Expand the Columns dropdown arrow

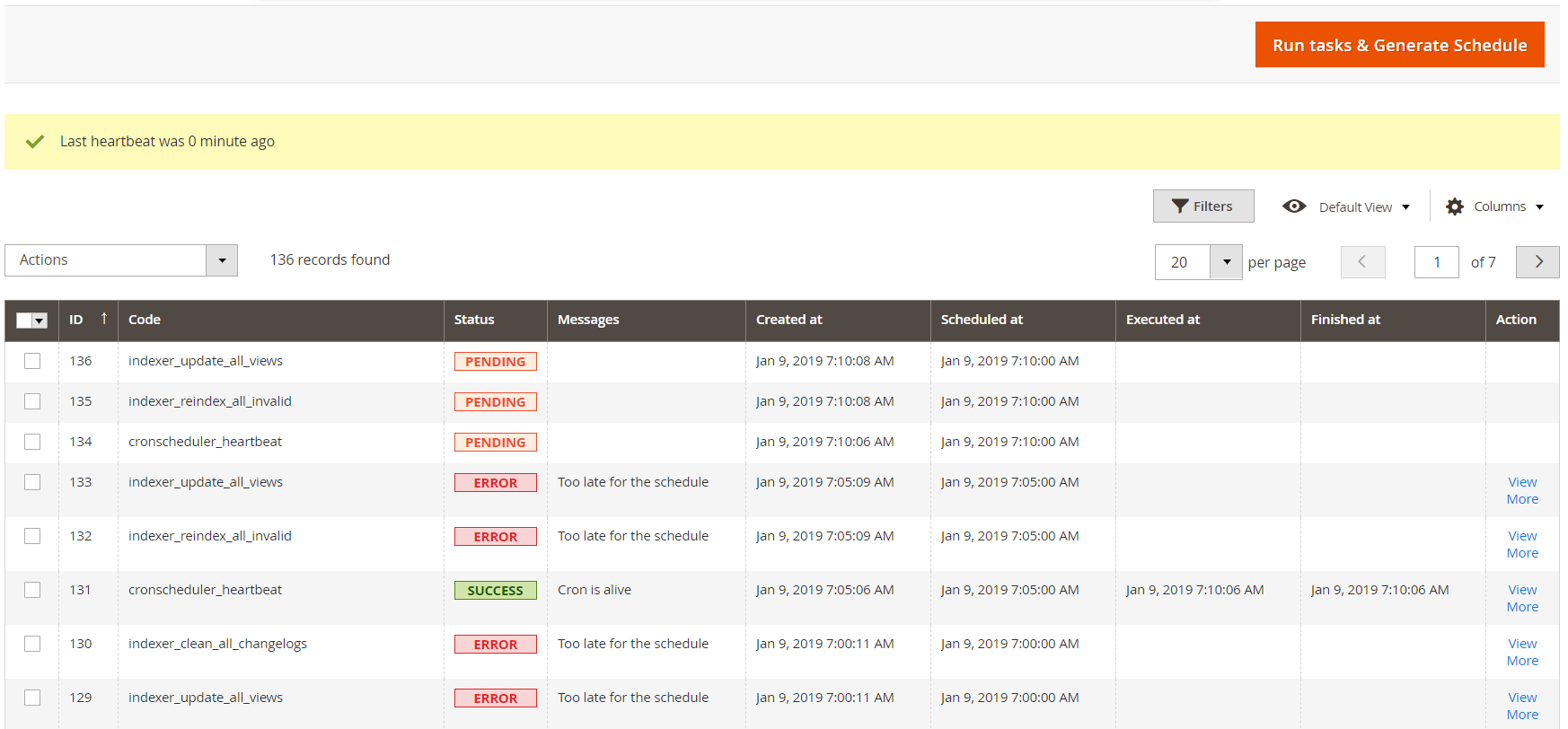click(x=1539, y=207)
